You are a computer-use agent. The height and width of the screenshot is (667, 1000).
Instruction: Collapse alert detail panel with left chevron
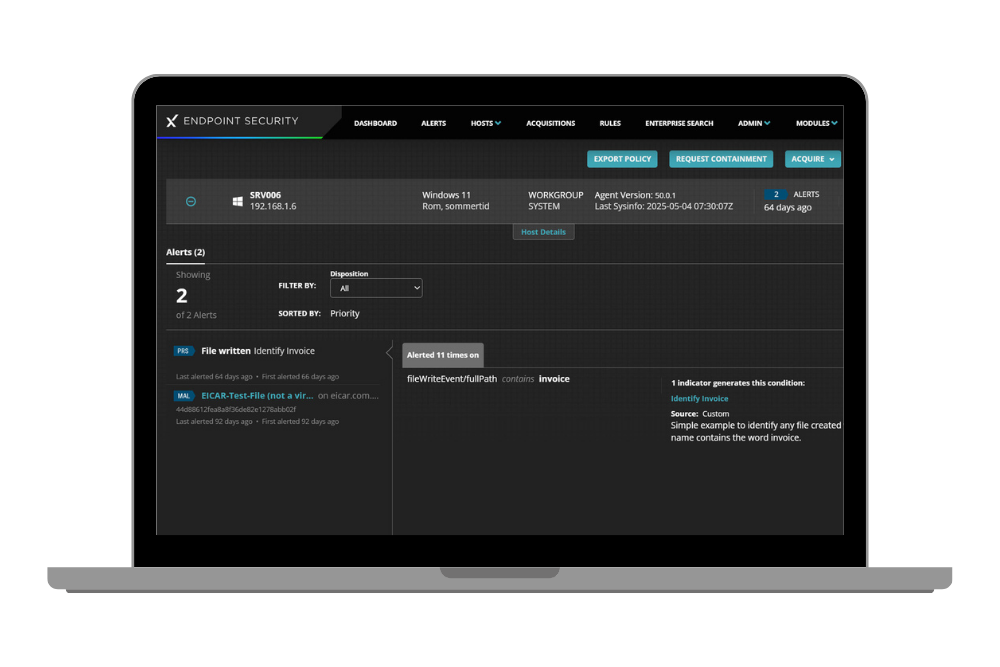click(389, 352)
